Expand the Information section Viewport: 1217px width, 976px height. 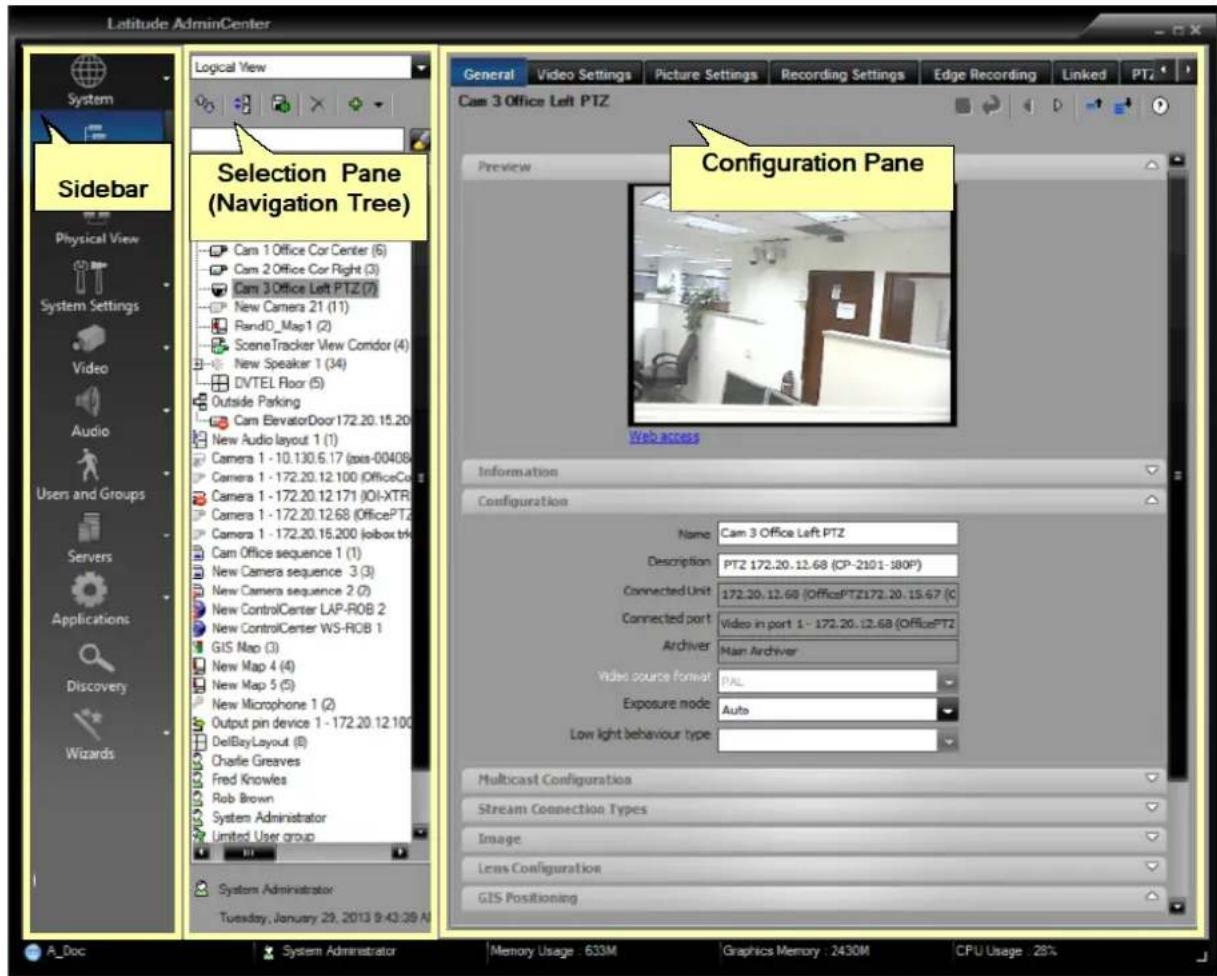click(1151, 469)
